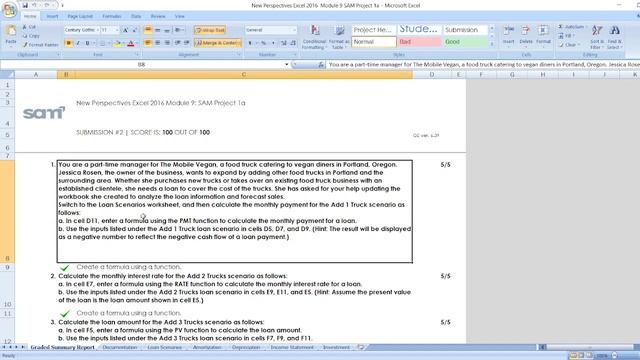Open the round Office button menu

click(9, 10)
